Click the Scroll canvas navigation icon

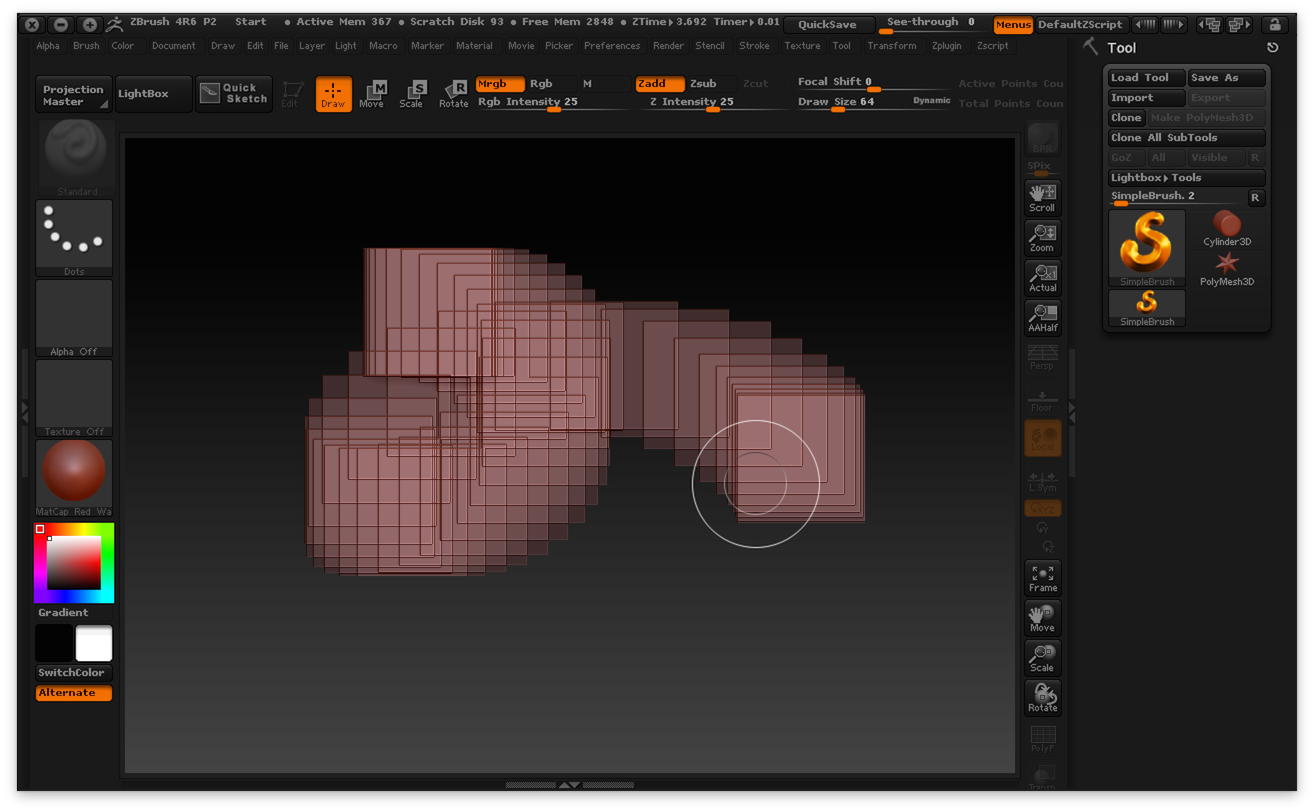click(x=1042, y=197)
